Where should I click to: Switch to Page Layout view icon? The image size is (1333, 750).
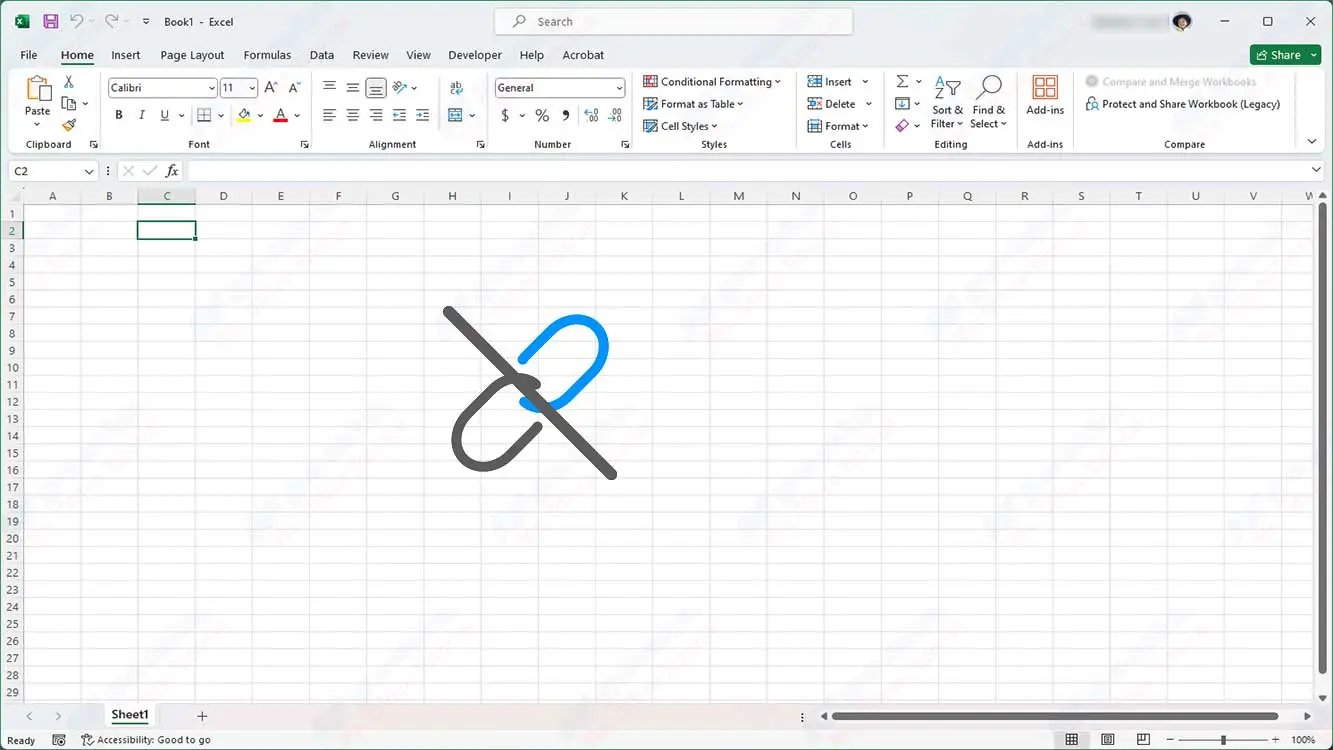pos(1108,740)
